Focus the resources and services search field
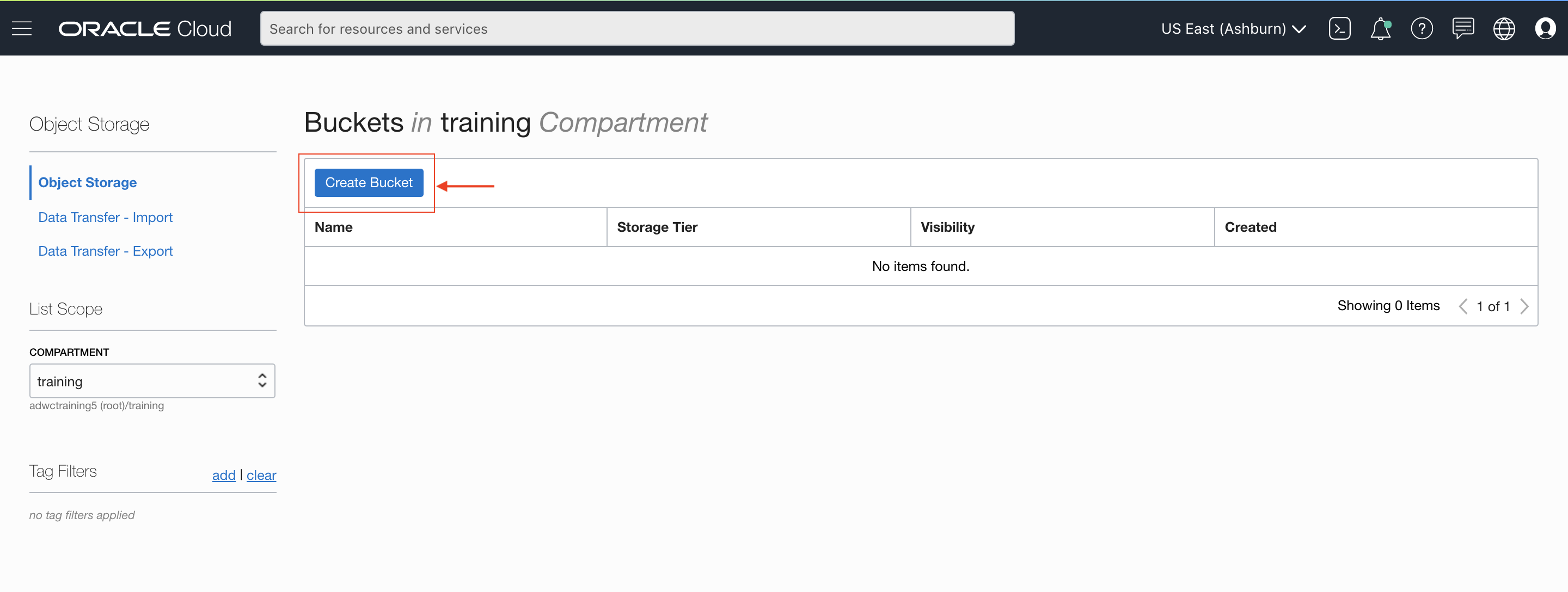Screen dimensions: 1568x592 636,29
